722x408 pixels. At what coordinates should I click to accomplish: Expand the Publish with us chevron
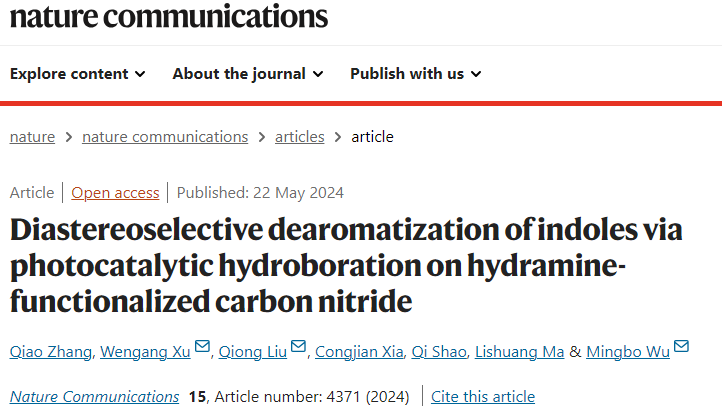point(476,74)
